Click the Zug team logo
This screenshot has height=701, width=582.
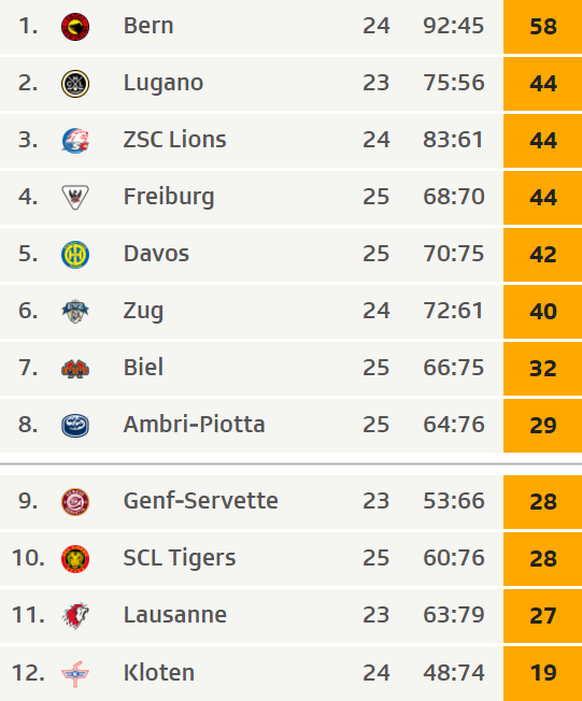point(75,311)
